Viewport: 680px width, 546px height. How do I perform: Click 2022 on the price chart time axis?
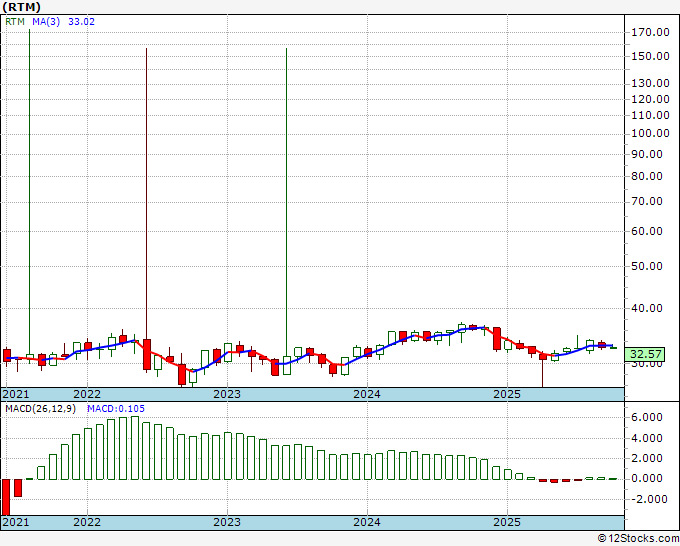click(87, 394)
